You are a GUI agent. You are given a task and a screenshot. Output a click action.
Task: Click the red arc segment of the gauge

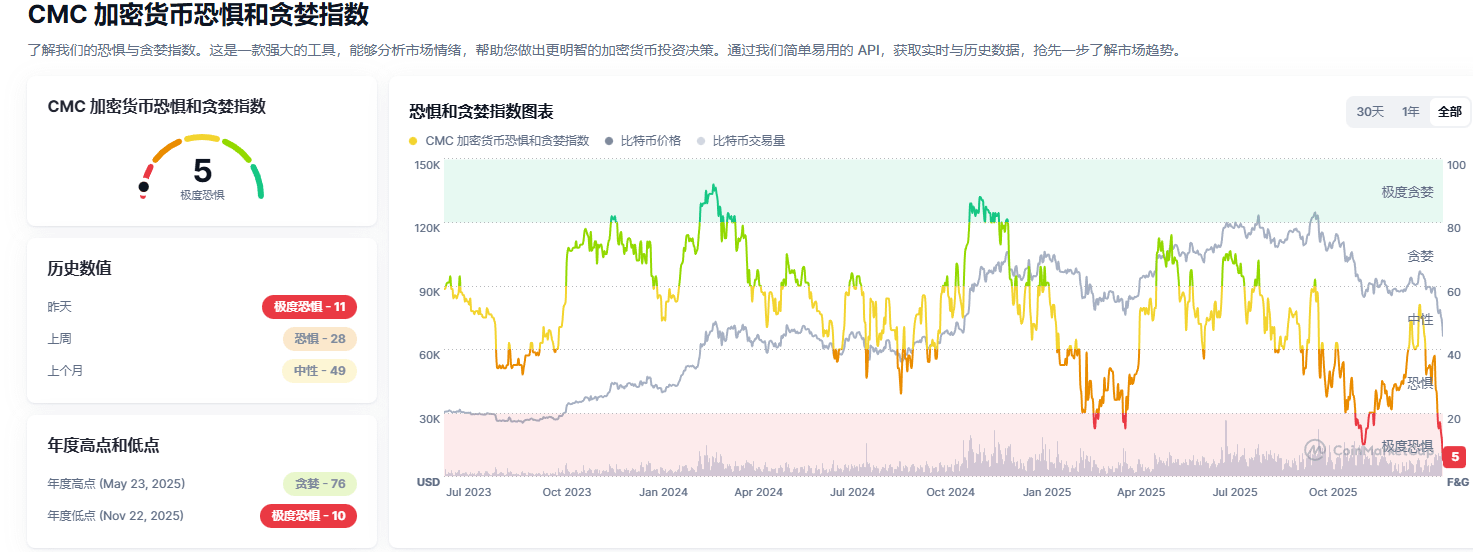click(149, 172)
